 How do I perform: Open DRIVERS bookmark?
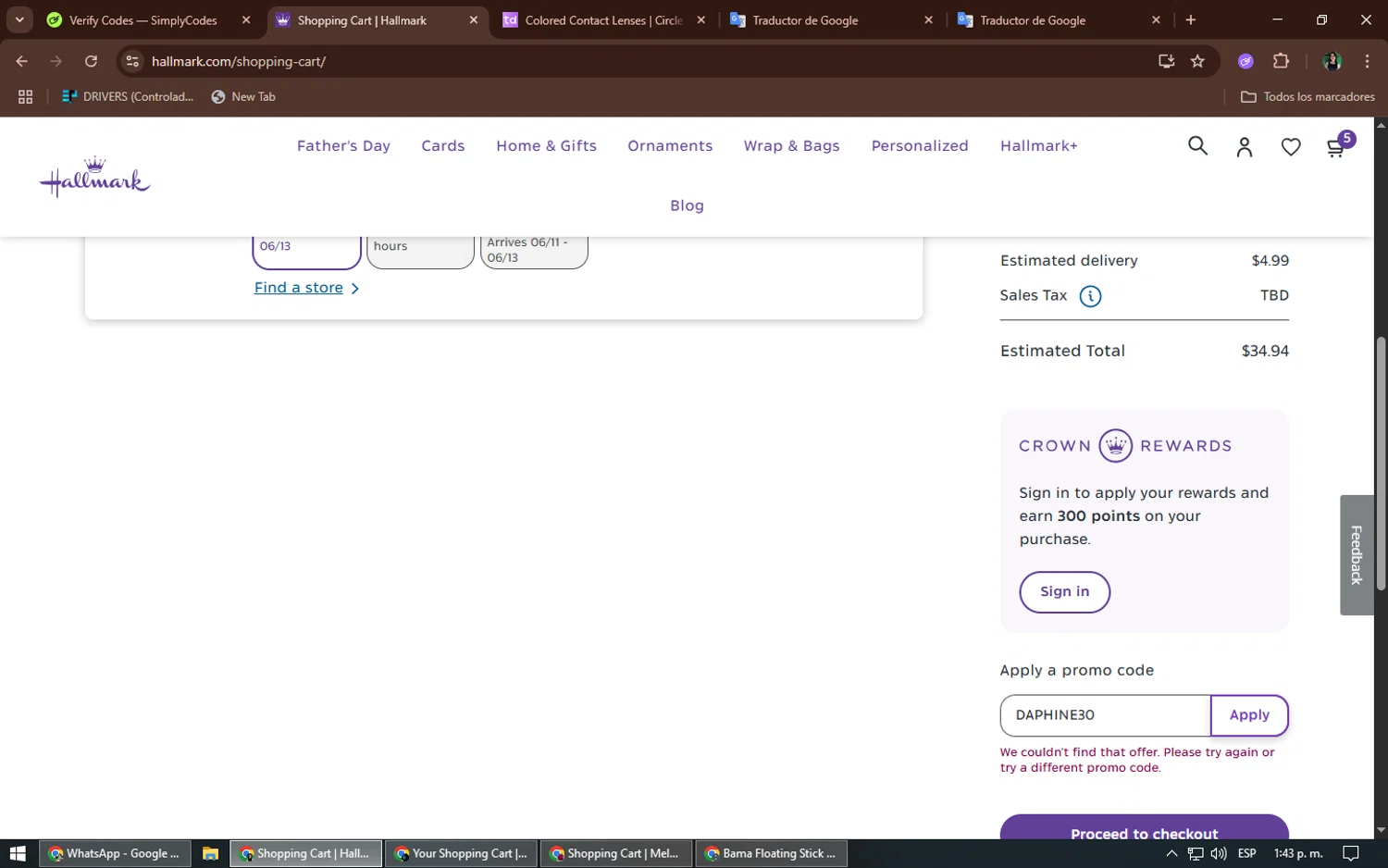coord(128,96)
